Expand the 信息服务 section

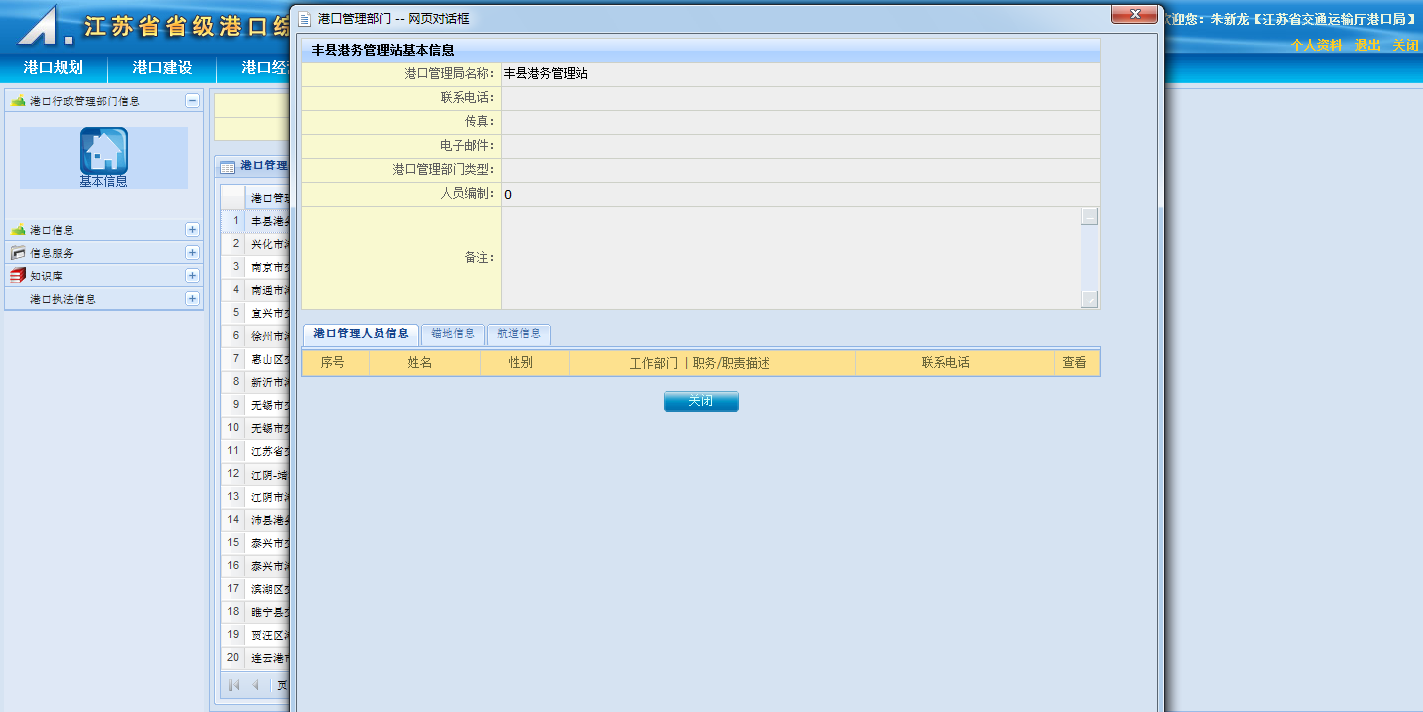pos(192,253)
